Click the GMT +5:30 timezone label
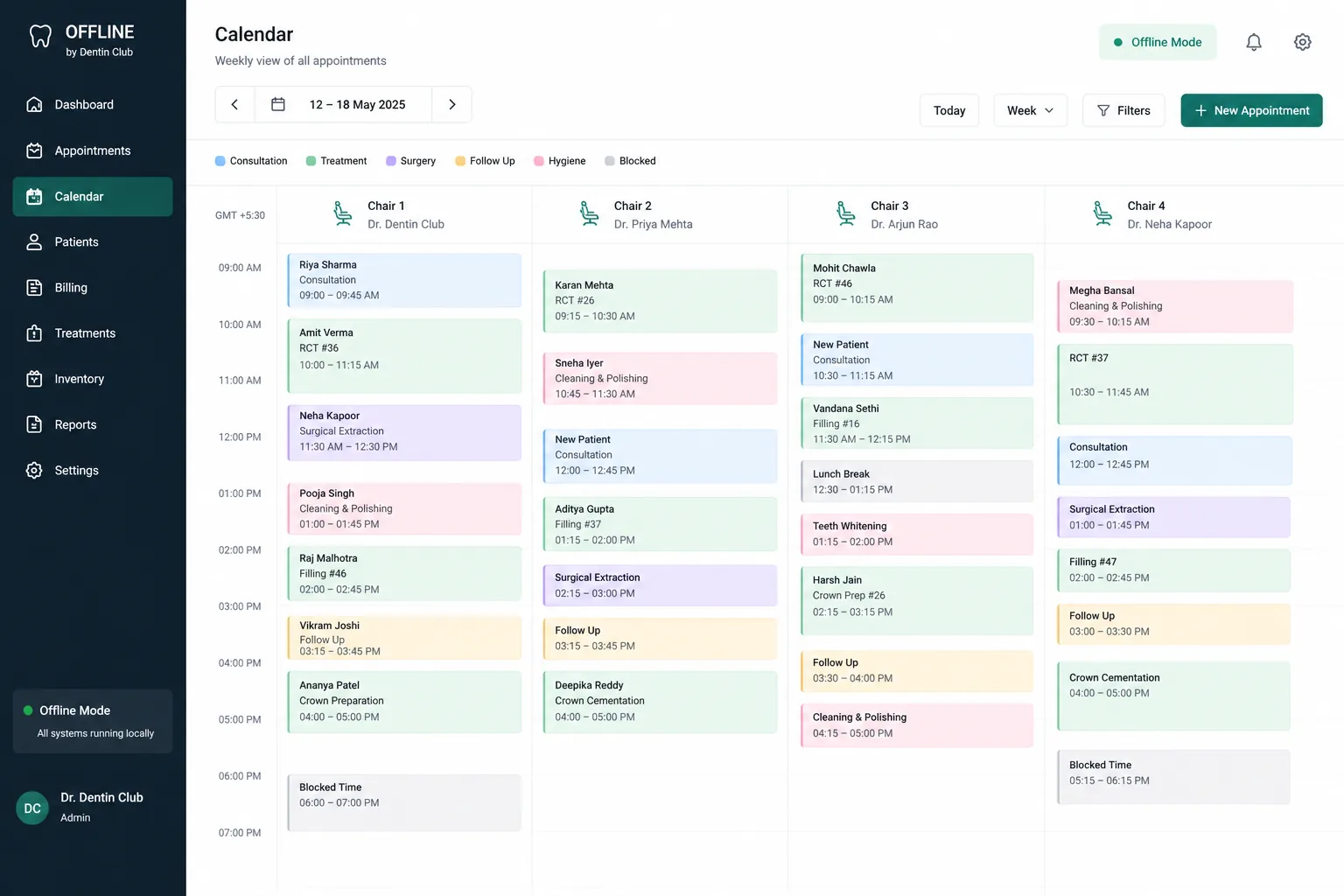 pos(240,215)
